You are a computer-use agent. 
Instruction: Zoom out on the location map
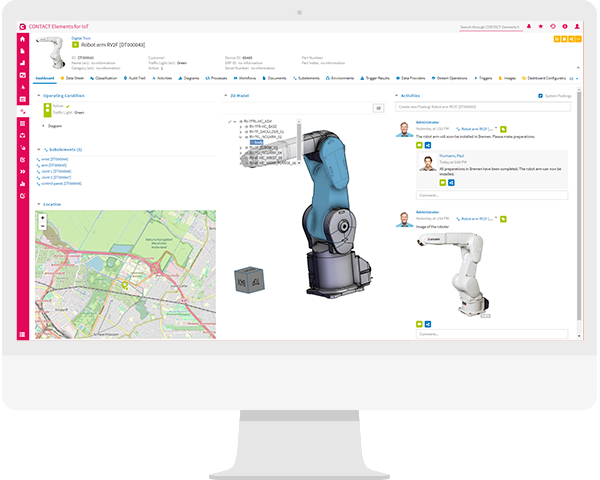42,226
